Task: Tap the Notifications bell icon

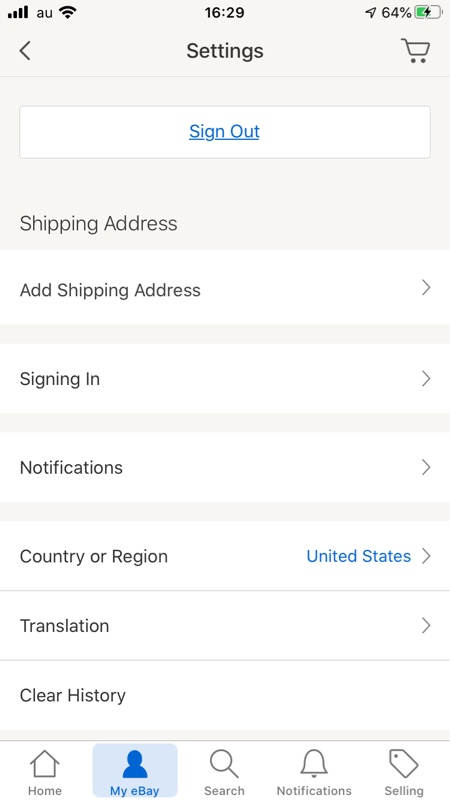Action: click(x=314, y=764)
